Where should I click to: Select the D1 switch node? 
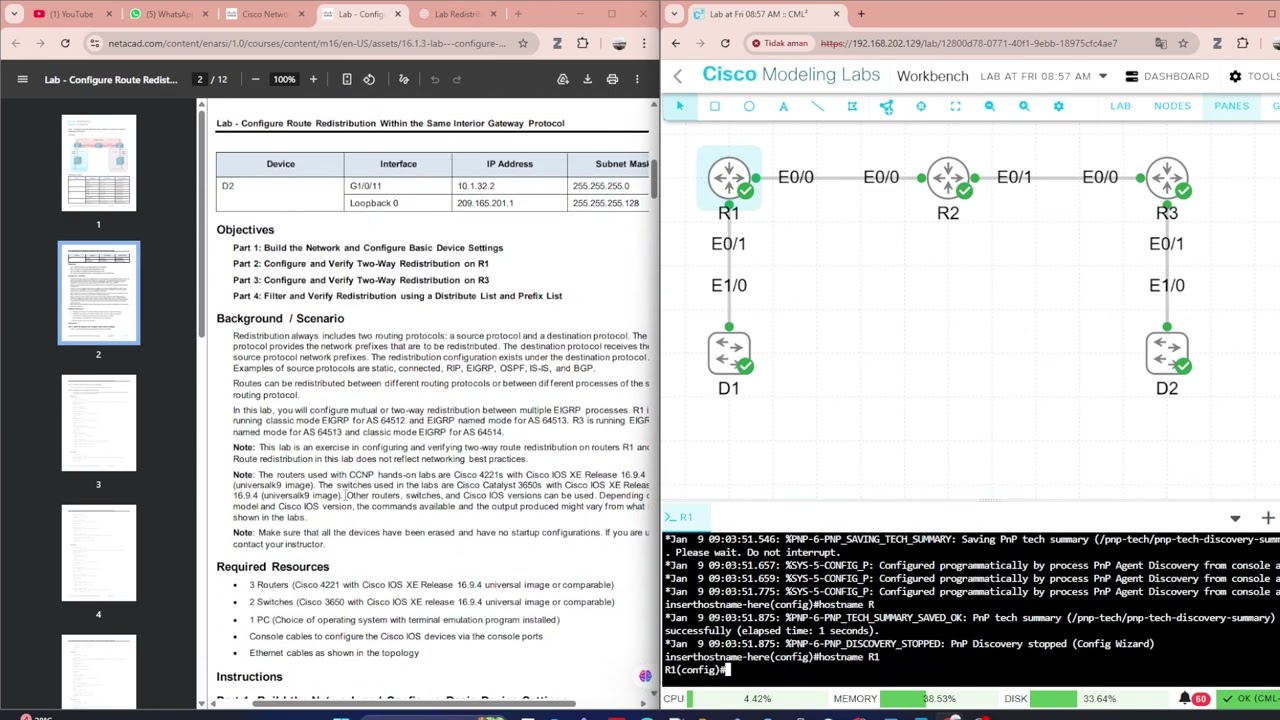tap(729, 354)
